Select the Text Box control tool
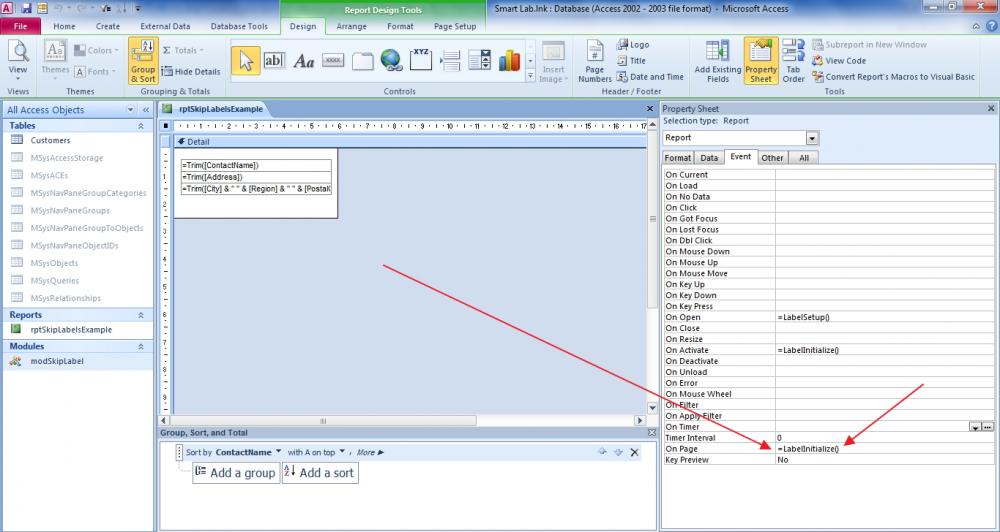Screen dimensions: 1000x532 [274, 61]
